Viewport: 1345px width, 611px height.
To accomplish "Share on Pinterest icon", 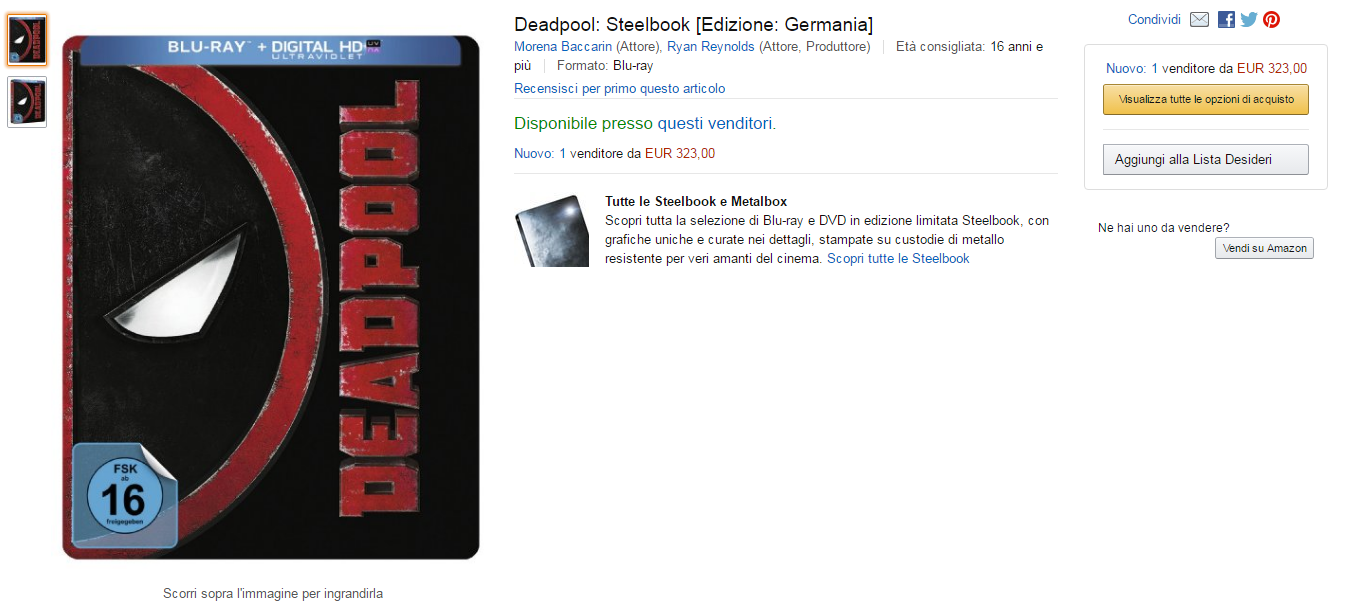I will click(1272, 20).
